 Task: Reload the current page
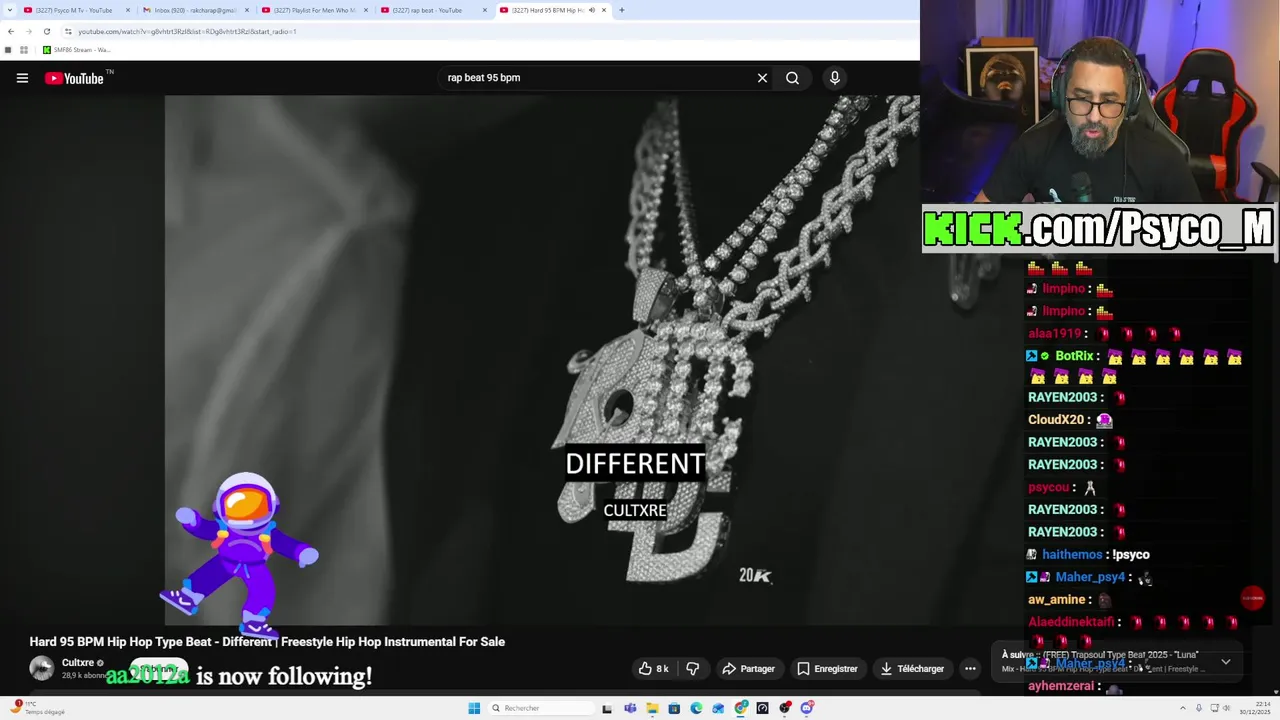pyautogui.click(x=46, y=31)
